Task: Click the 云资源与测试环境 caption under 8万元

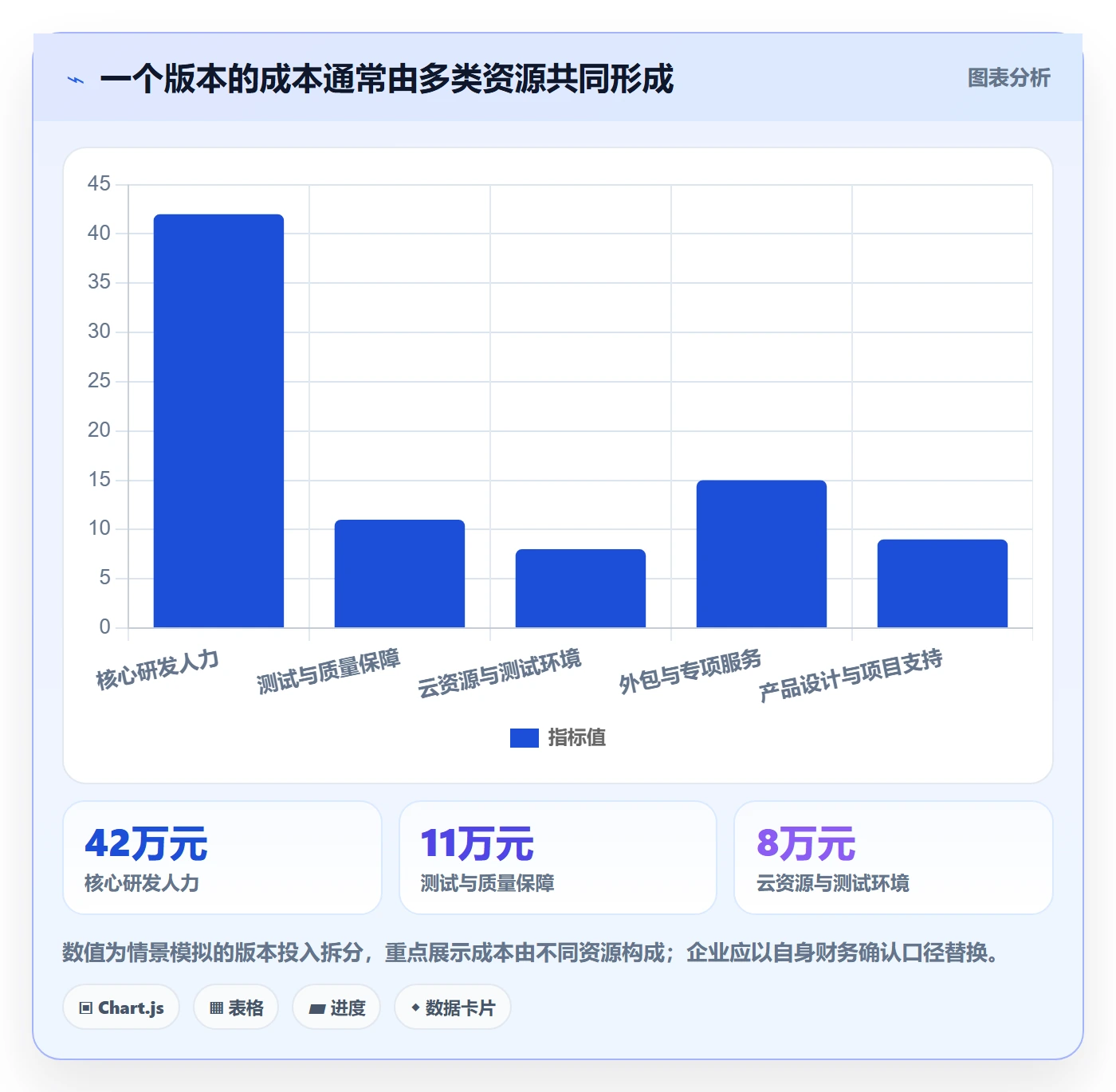Action: coord(832,883)
